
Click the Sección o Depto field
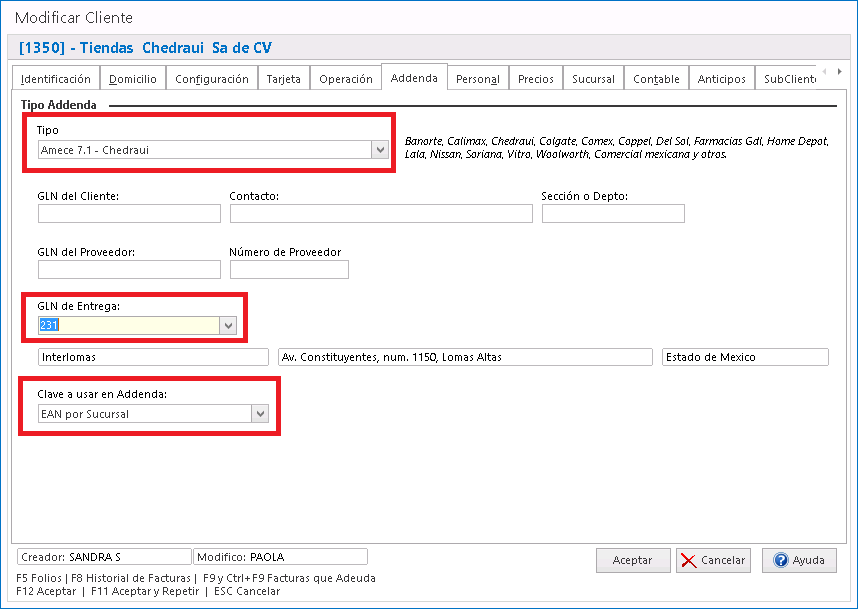[613, 214]
